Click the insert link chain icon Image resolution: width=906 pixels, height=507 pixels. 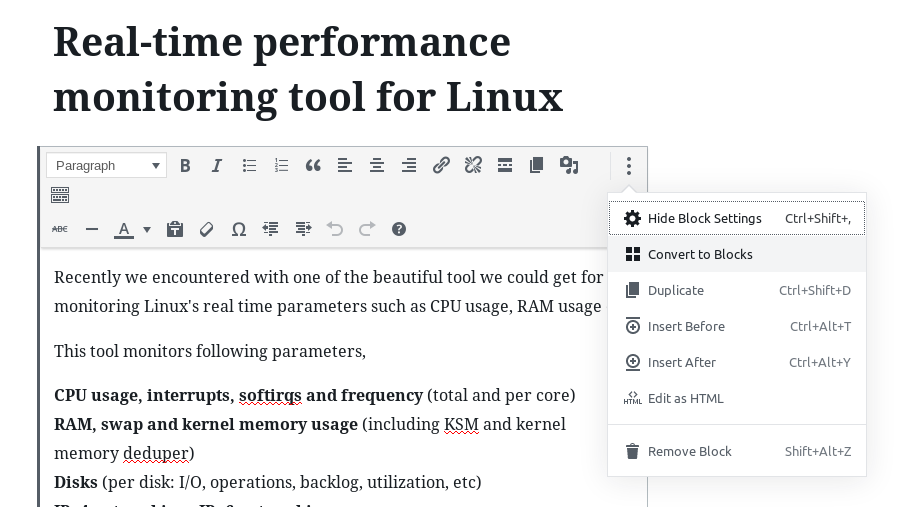[441, 166]
